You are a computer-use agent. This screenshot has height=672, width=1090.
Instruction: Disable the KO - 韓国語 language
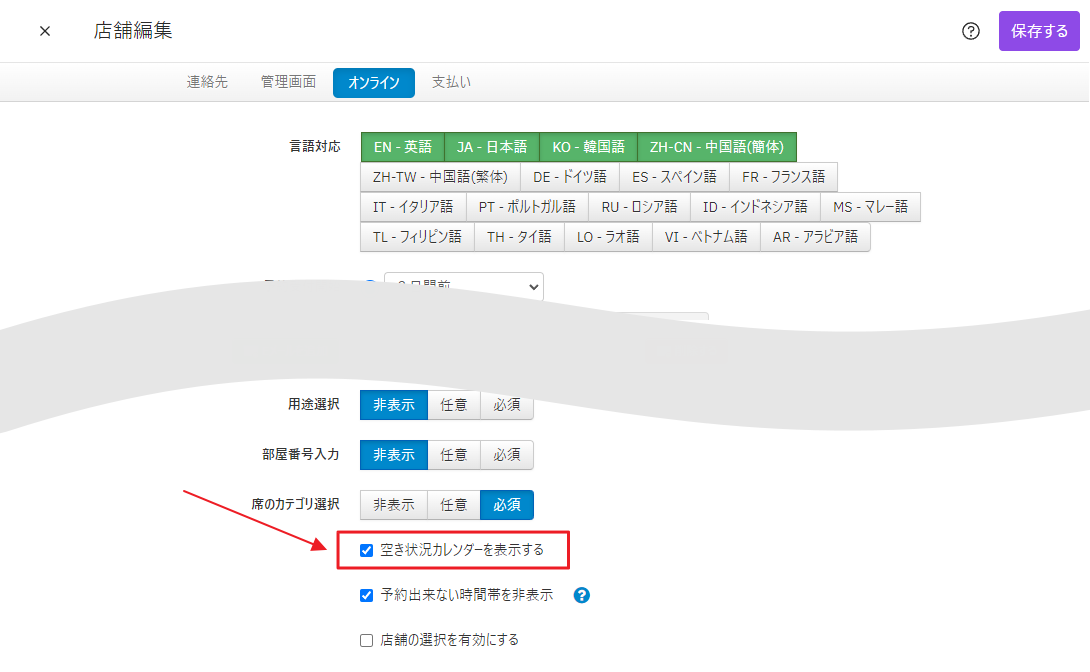coord(588,147)
